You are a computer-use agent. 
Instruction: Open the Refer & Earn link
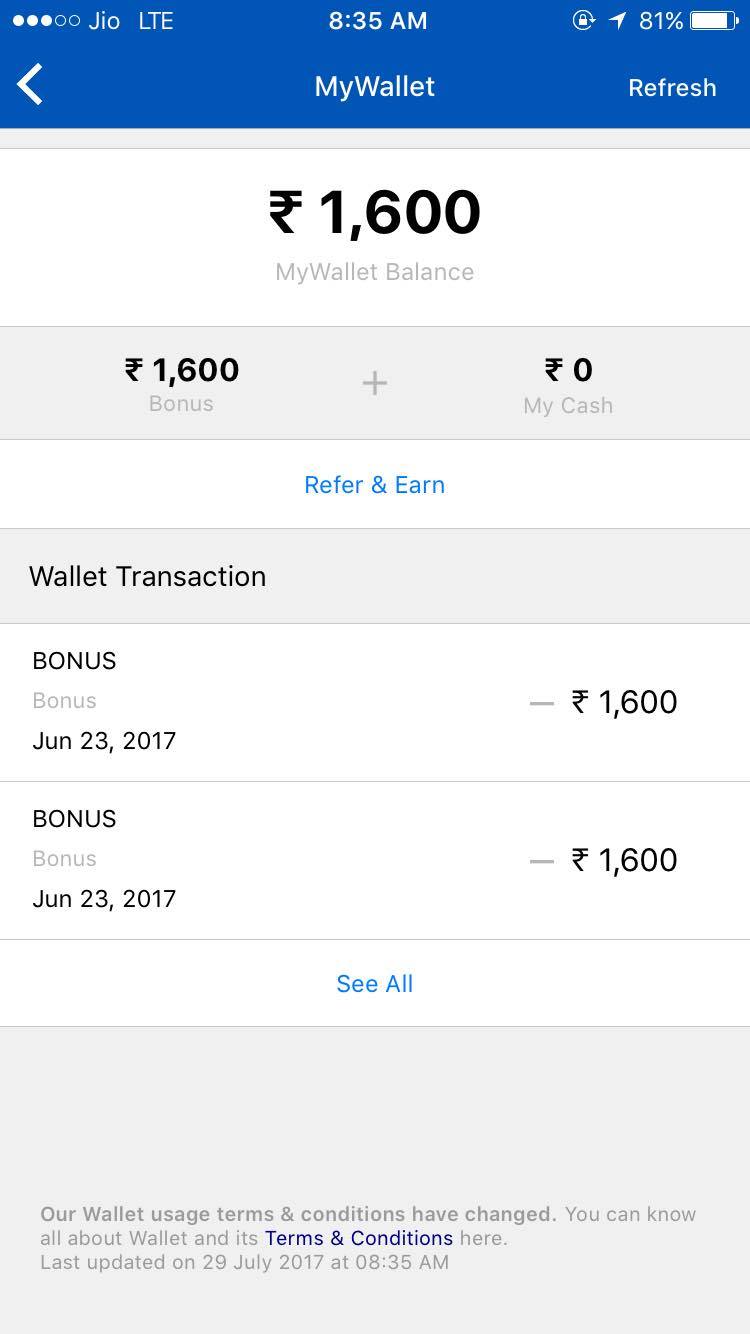pos(374,485)
